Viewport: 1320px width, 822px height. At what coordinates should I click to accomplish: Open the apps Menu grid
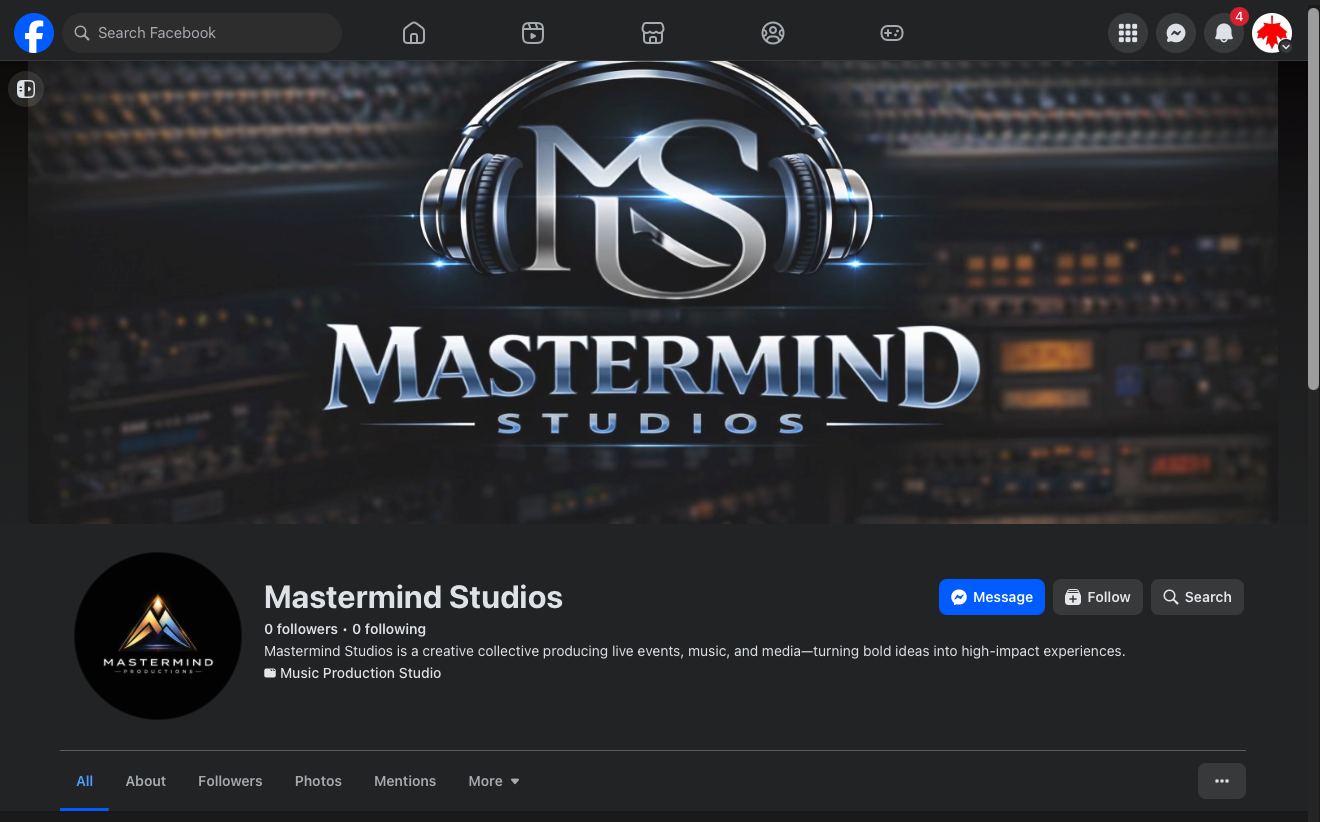(x=1127, y=33)
